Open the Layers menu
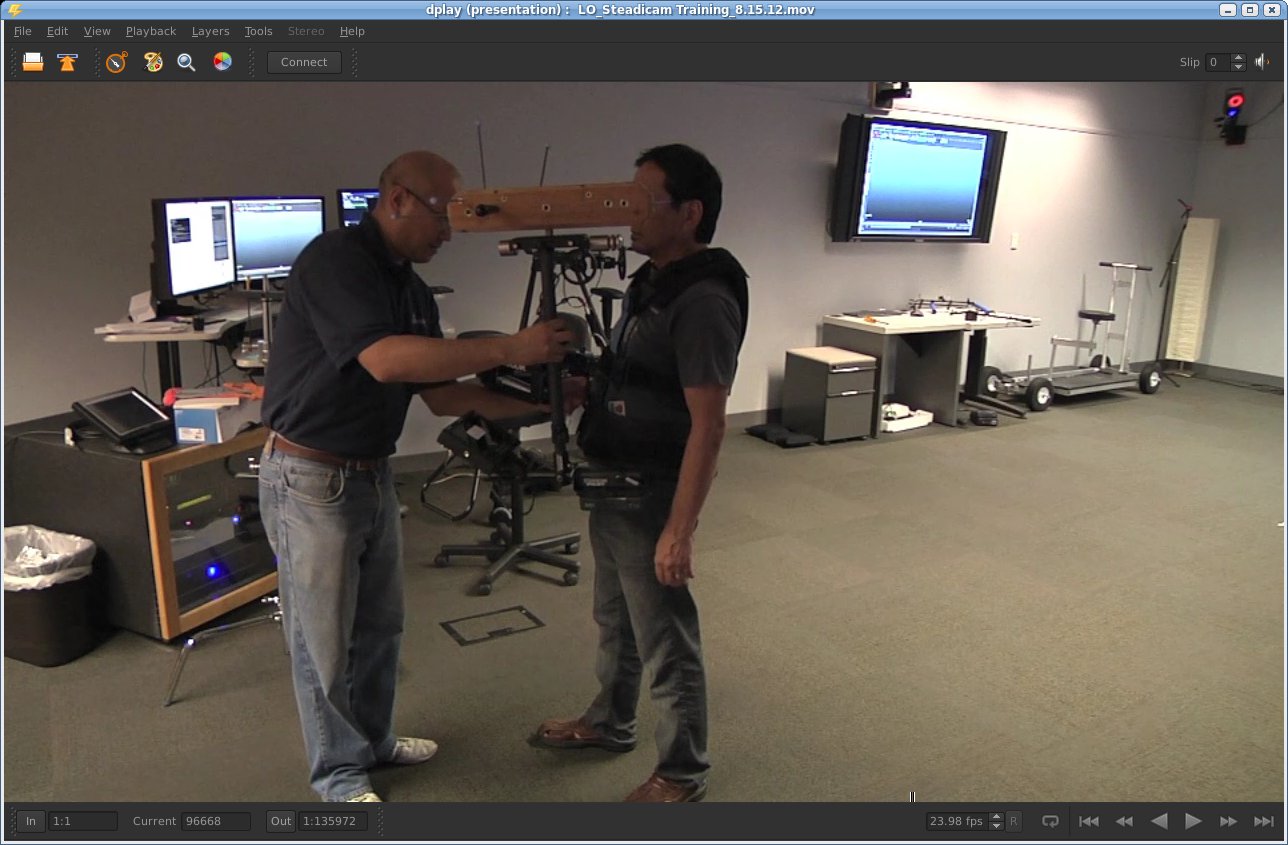1288x845 pixels. pos(210,31)
